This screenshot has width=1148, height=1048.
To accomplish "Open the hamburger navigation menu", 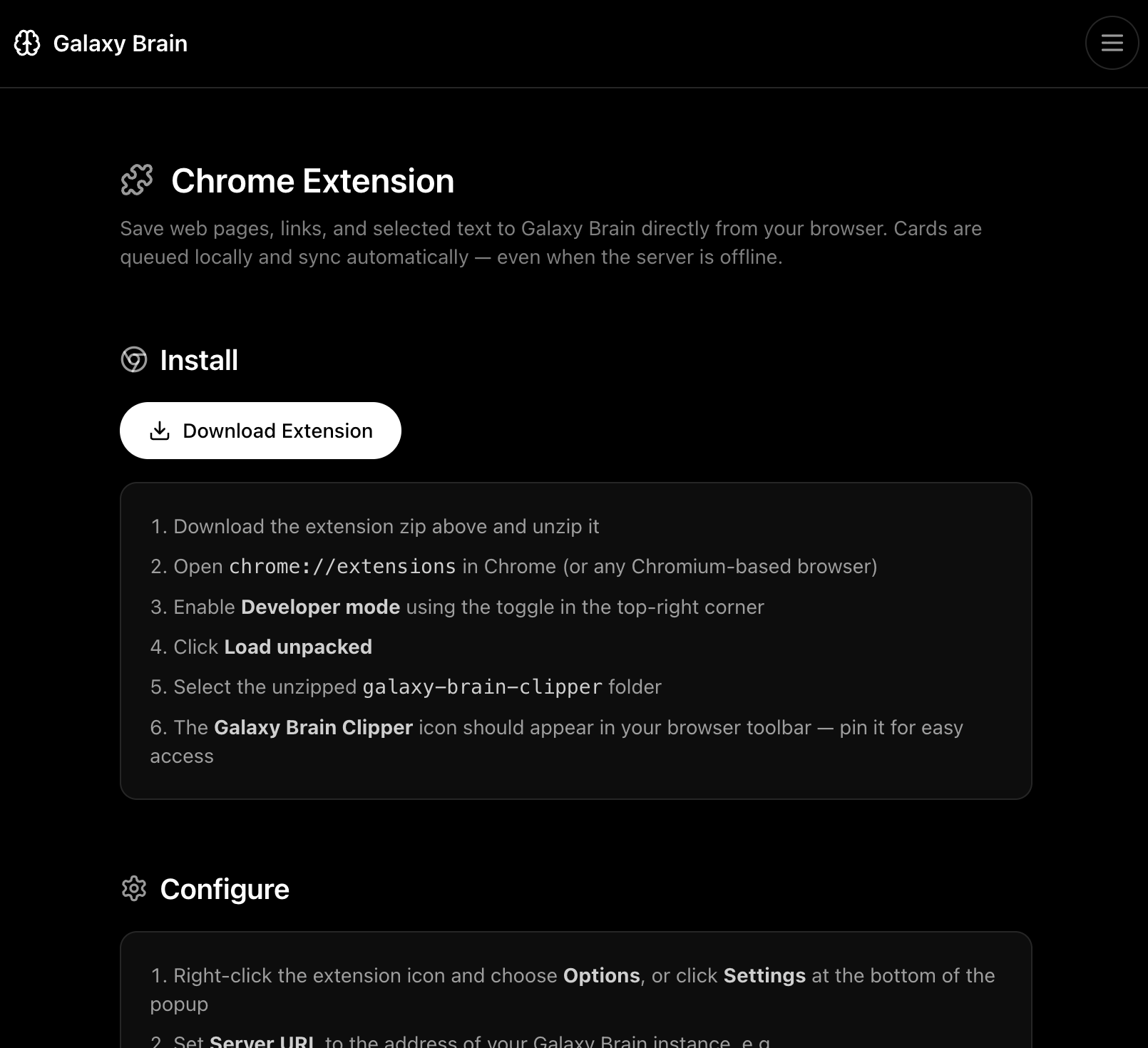I will click(1112, 43).
